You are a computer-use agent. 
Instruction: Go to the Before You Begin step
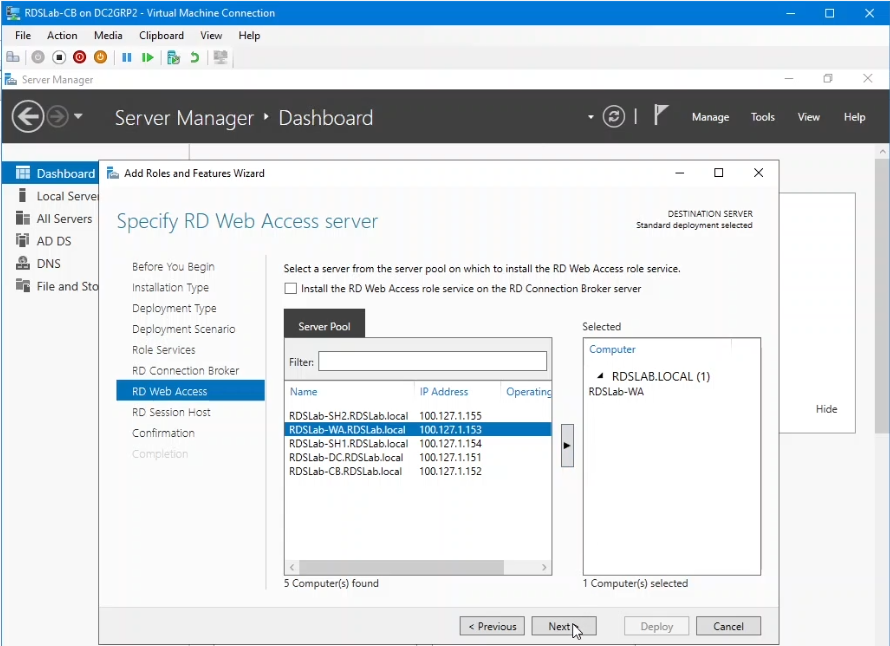pyautogui.click(x=173, y=267)
